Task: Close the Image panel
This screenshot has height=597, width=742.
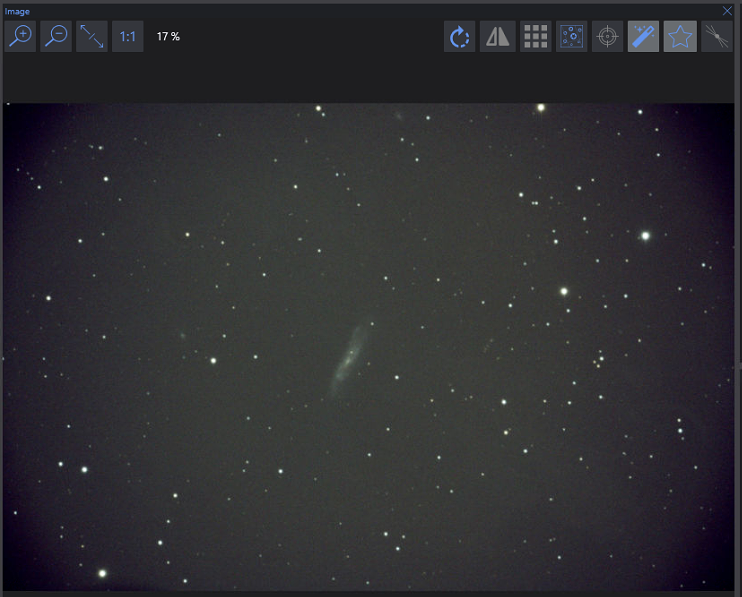Action: [727, 11]
